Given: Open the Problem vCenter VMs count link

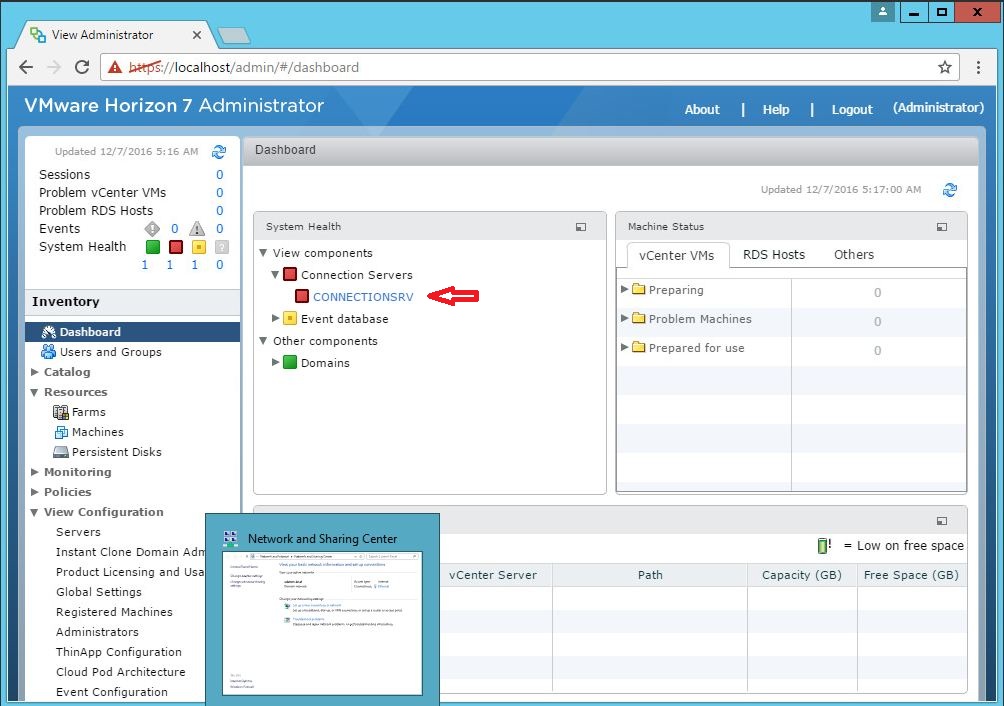Looking at the screenshot, I should click(220, 193).
